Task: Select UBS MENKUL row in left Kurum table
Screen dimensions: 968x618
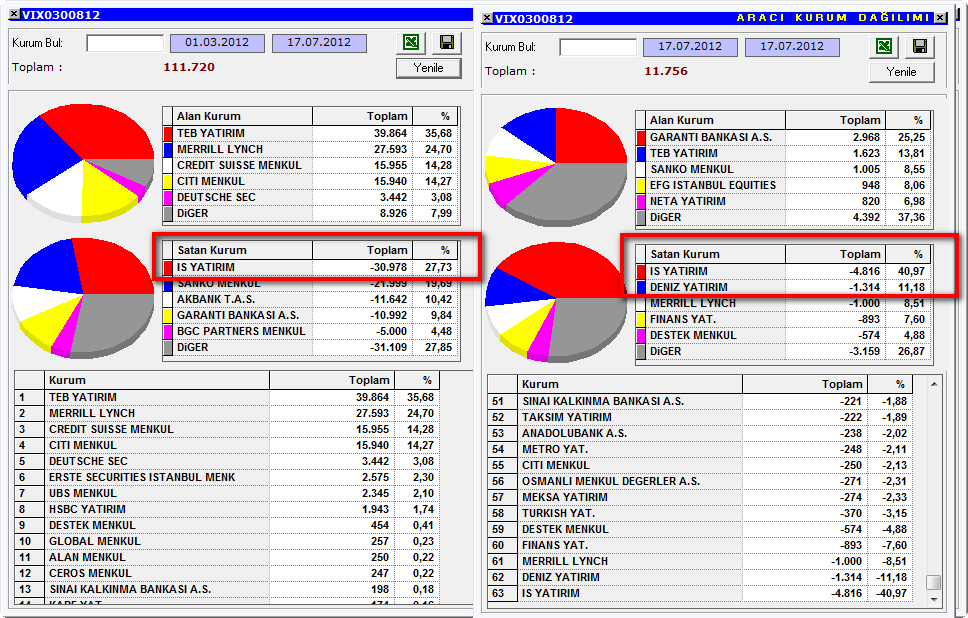Action: (227, 493)
